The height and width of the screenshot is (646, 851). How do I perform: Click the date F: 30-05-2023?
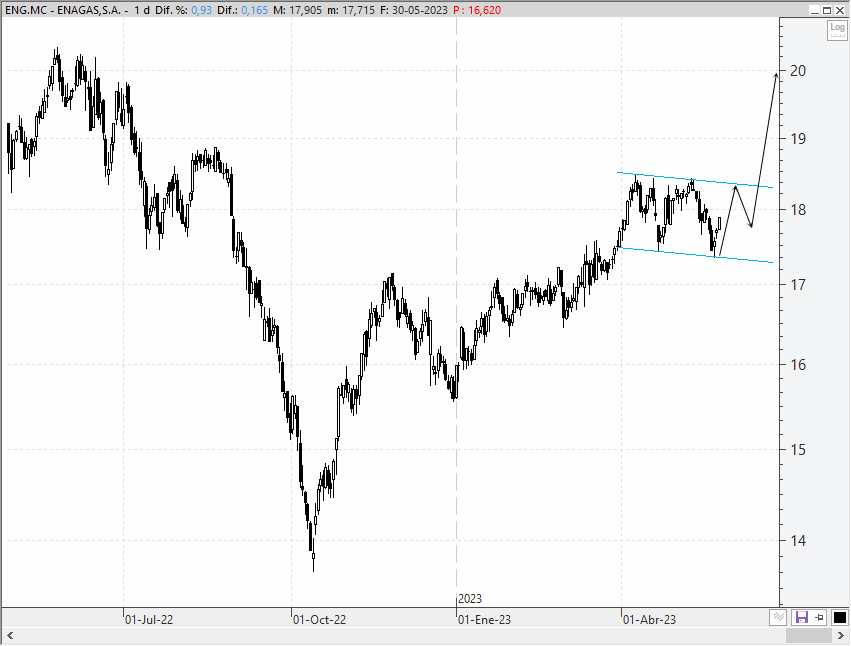(414, 10)
